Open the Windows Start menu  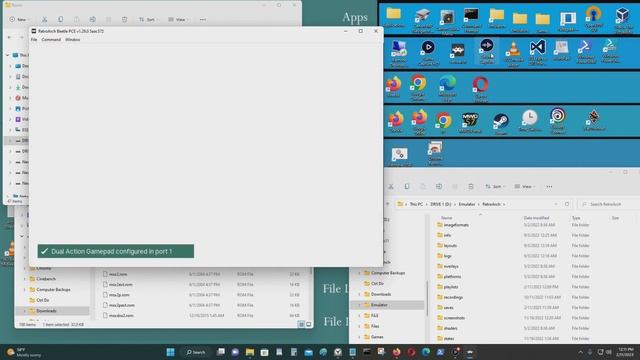point(170,352)
